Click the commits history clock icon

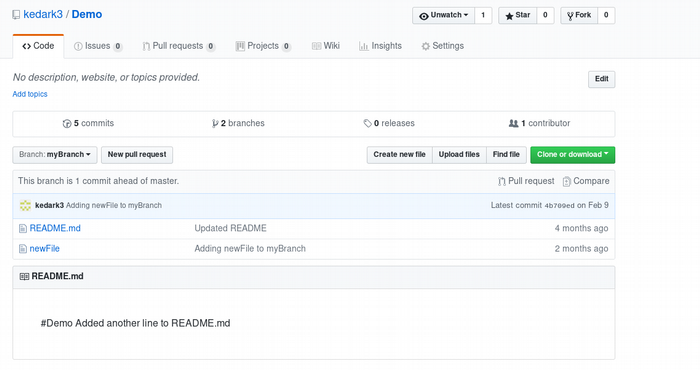click(67, 124)
